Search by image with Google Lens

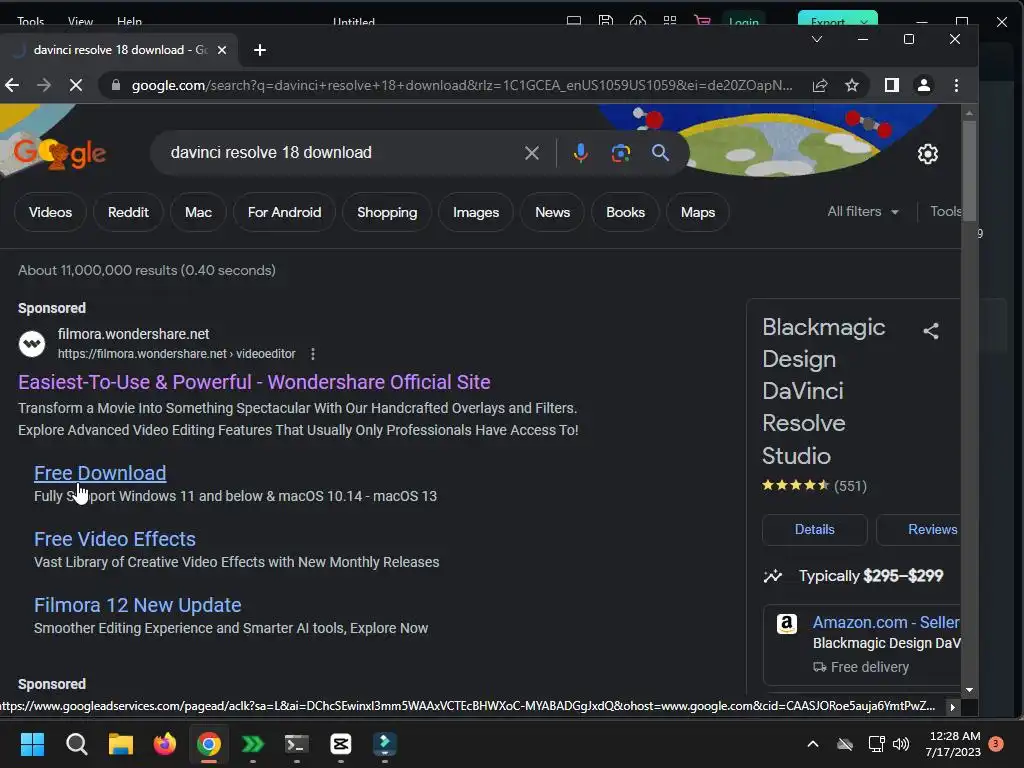620,153
